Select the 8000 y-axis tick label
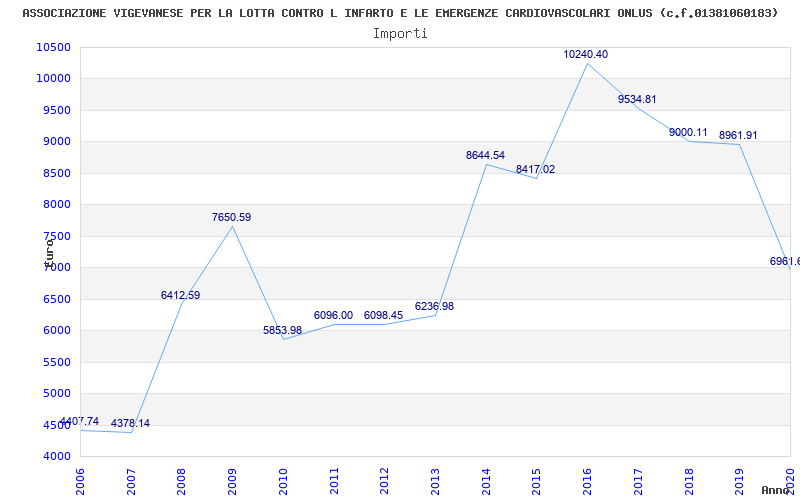The width and height of the screenshot is (800, 500). (56, 204)
